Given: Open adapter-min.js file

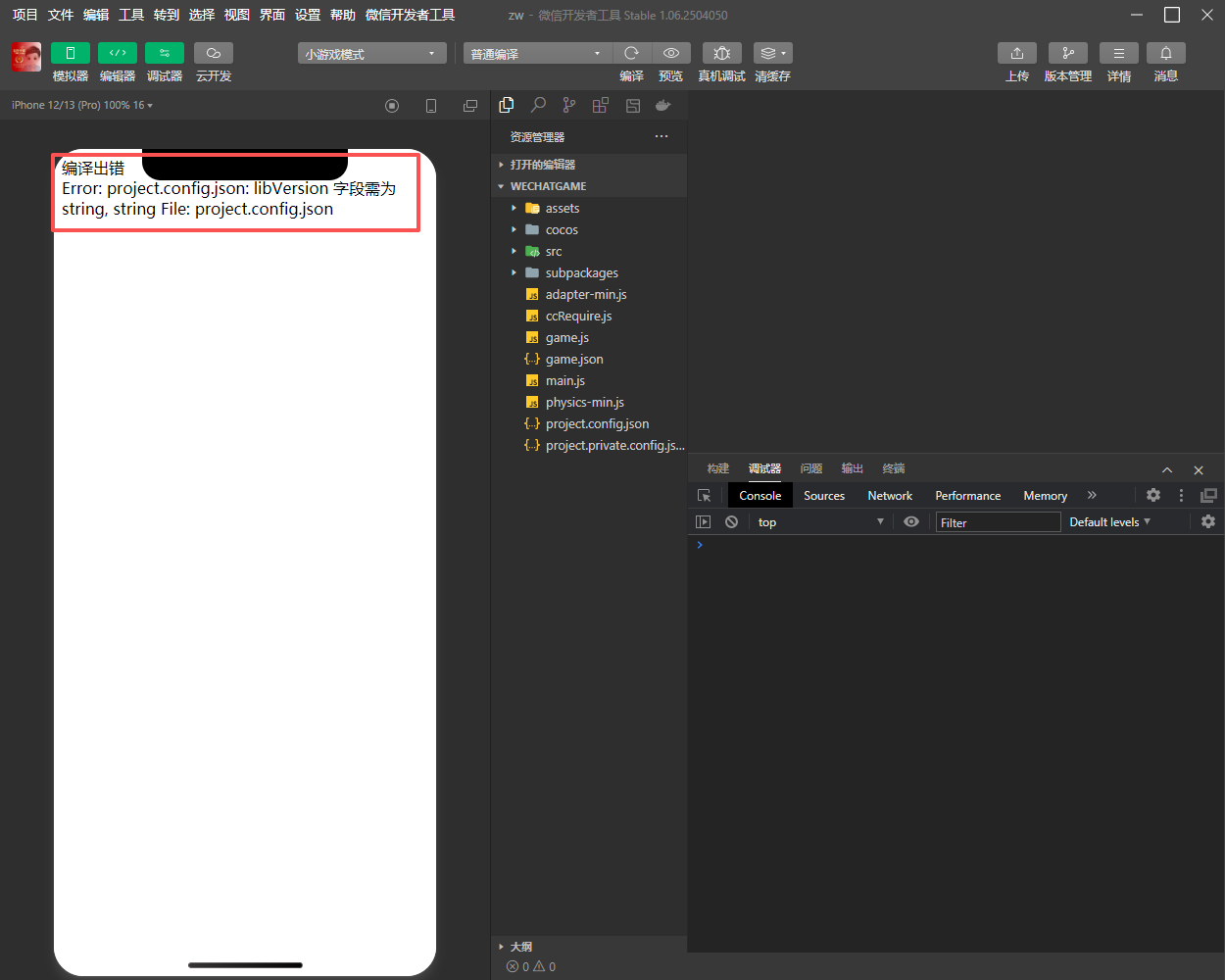Looking at the screenshot, I should (589, 294).
